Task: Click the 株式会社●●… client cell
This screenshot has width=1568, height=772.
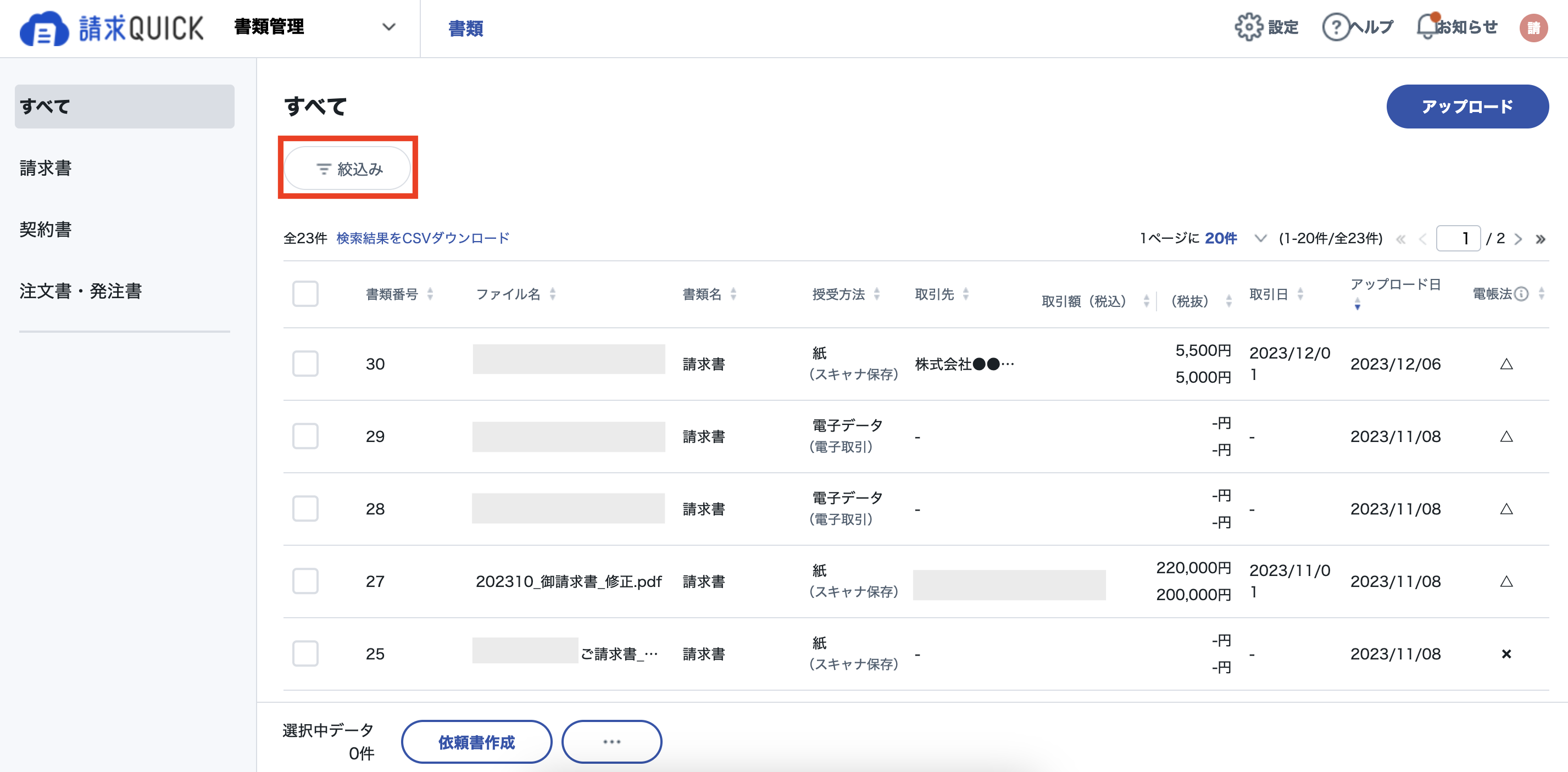Action: click(x=965, y=365)
